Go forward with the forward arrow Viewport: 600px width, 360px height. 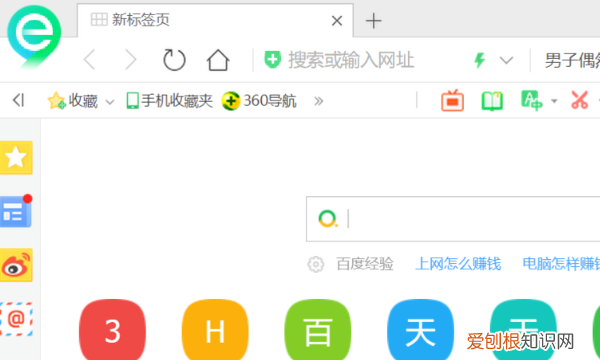131,60
